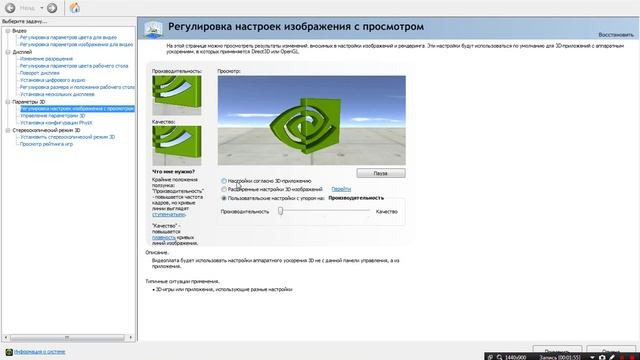Click the recorder bar pencil draw icon

pyautogui.click(x=612, y=357)
